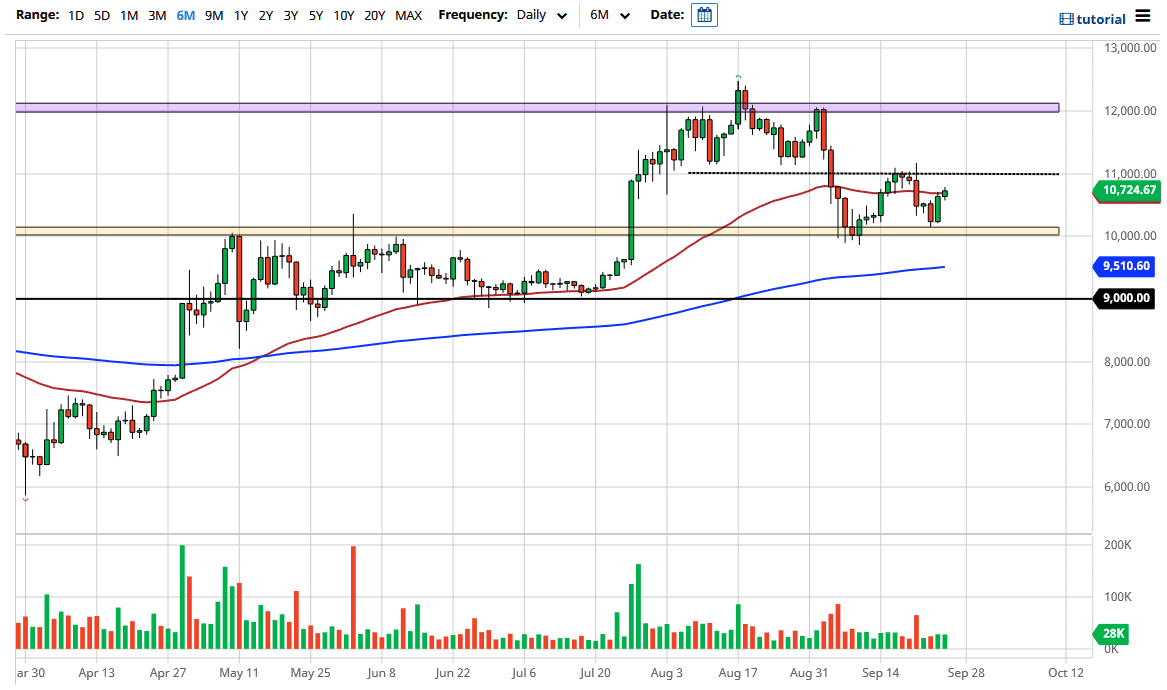Click the Aug 3 date label

pyautogui.click(x=666, y=673)
